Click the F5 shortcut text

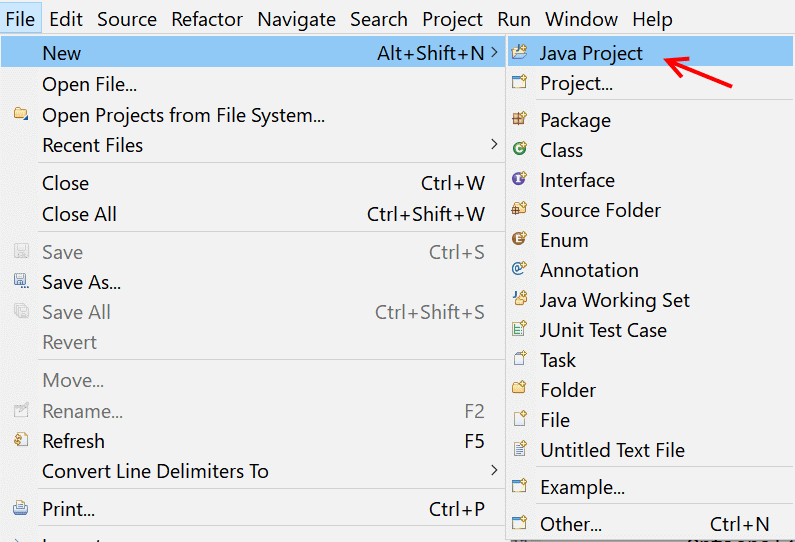click(x=475, y=441)
